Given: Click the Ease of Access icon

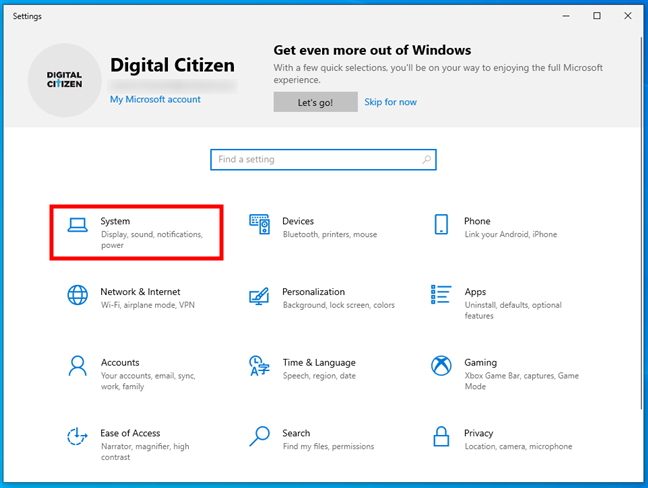Looking at the screenshot, I should (x=78, y=437).
